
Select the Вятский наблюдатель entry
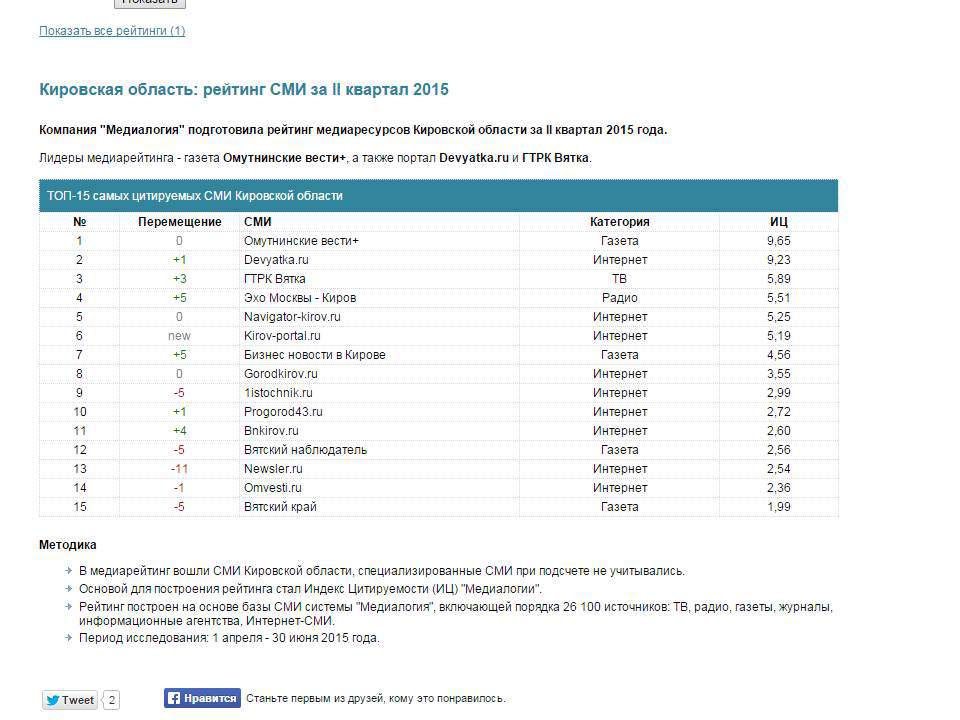(305, 450)
